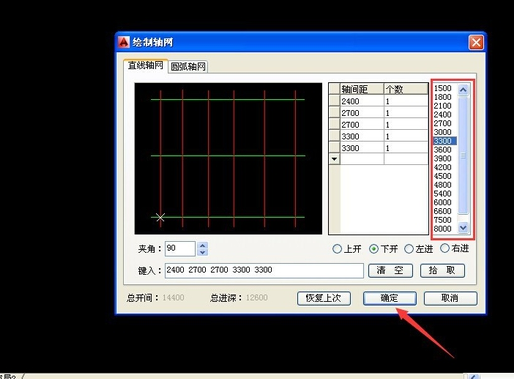This screenshot has height=379, width=514.
Task: Increase the 夹角 value with the up arrow
Action: [x=203, y=245]
